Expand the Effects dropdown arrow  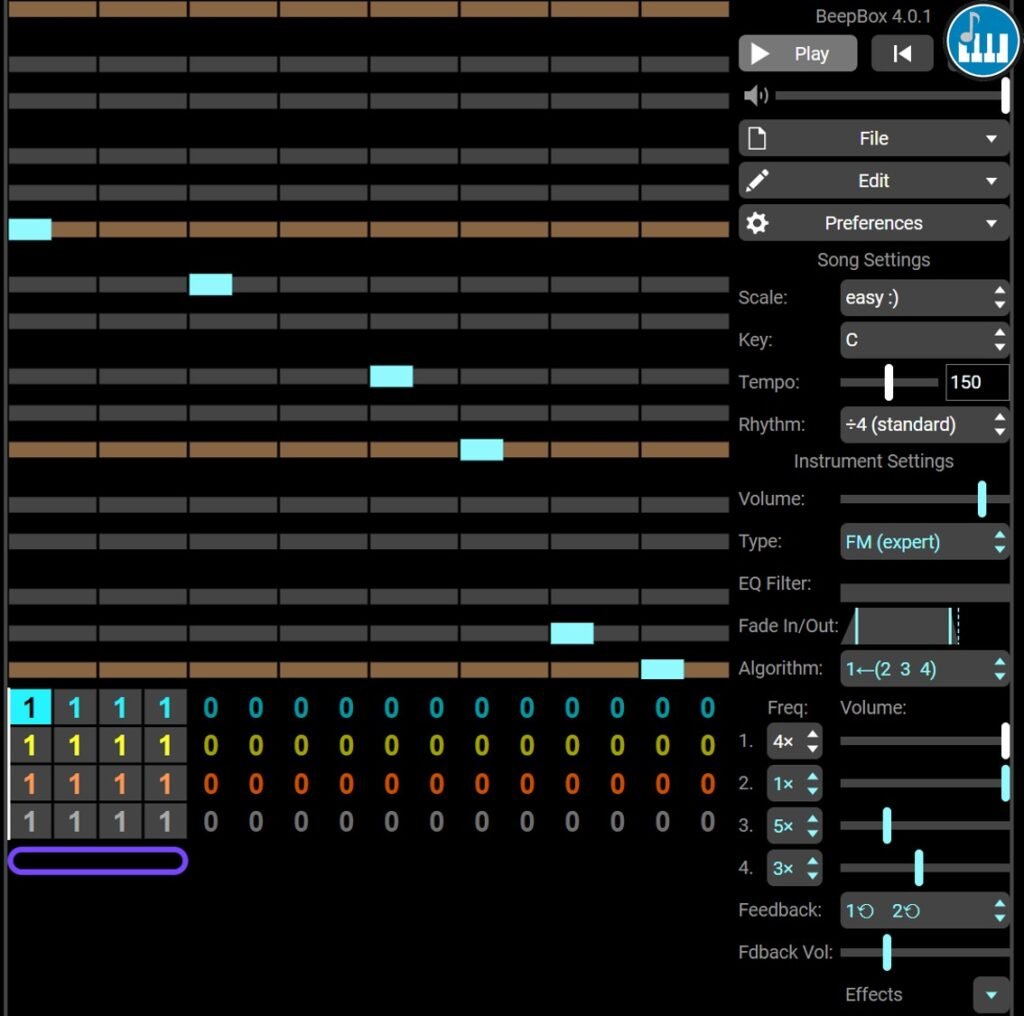tap(991, 994)
